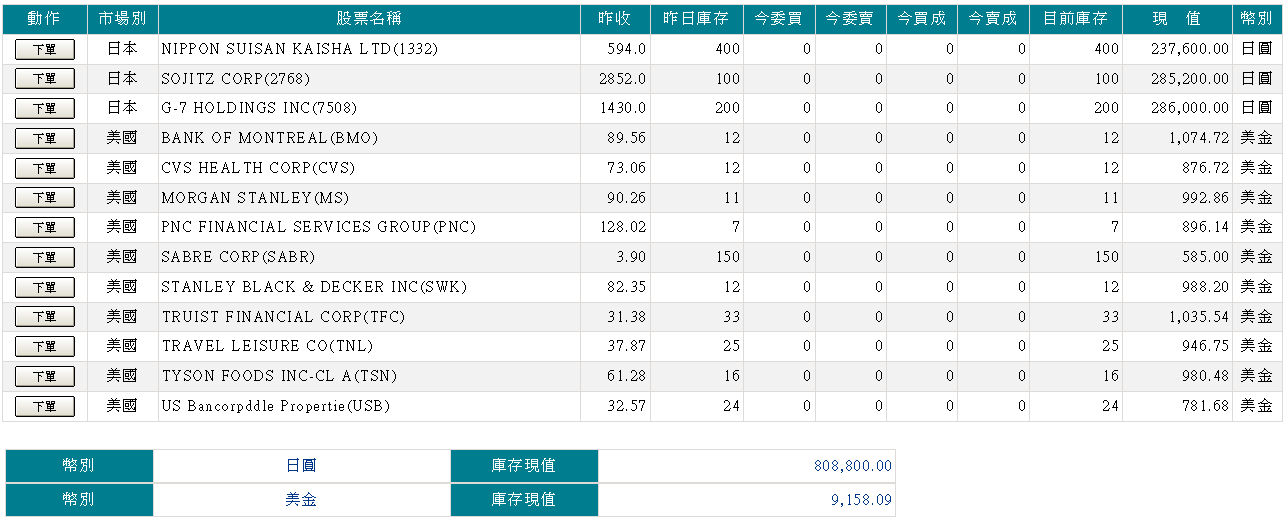Select STANLEY BLACK & DECKER INC(SWK) name
This screenshot has width=1288, height=520.
tap(314, 287)
